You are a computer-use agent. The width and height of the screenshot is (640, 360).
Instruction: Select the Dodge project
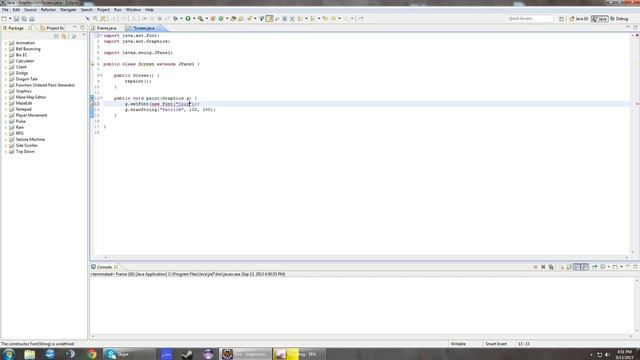(22, 73)
